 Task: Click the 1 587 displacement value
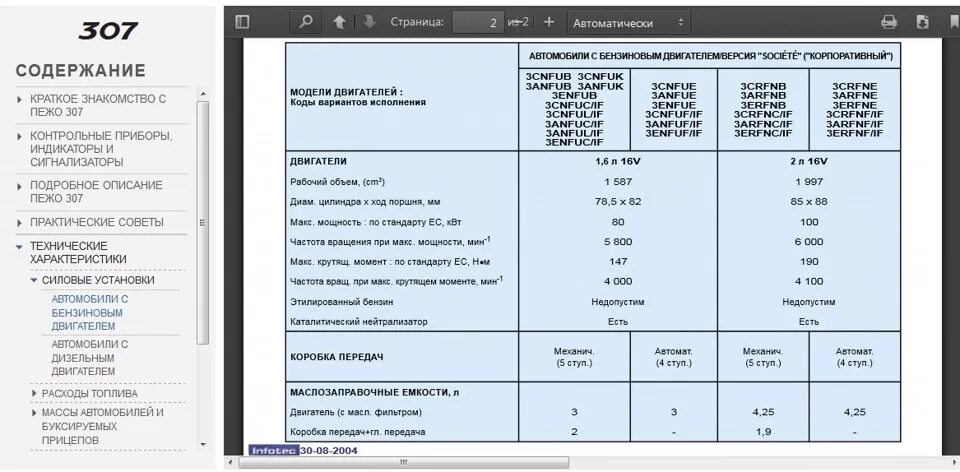[618, 182]
